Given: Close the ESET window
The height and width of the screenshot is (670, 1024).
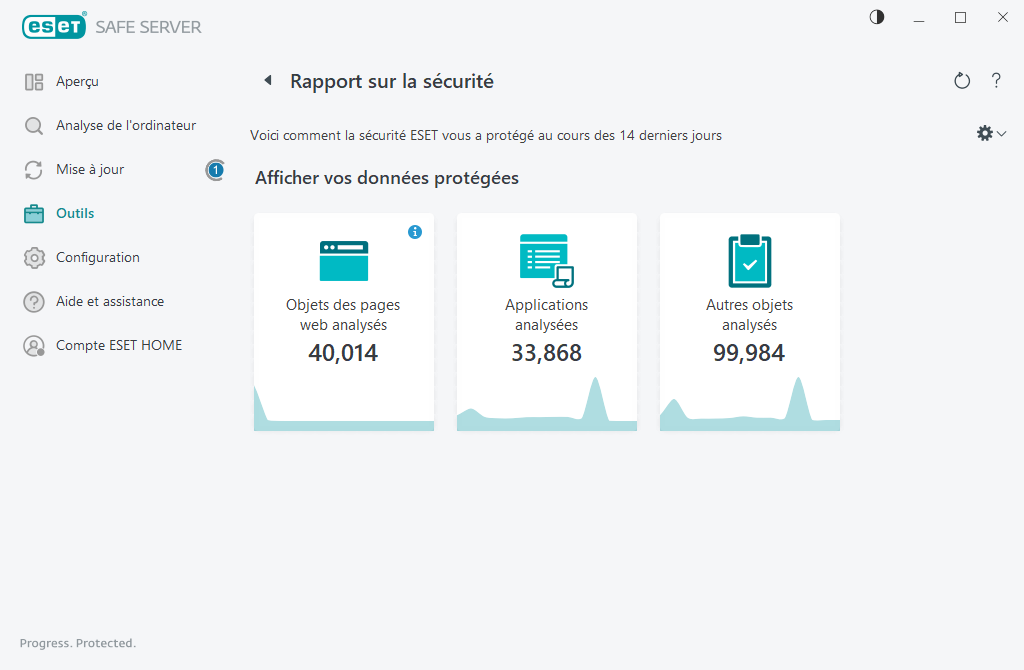Looking at the screenshot, I should point(1002,18).
